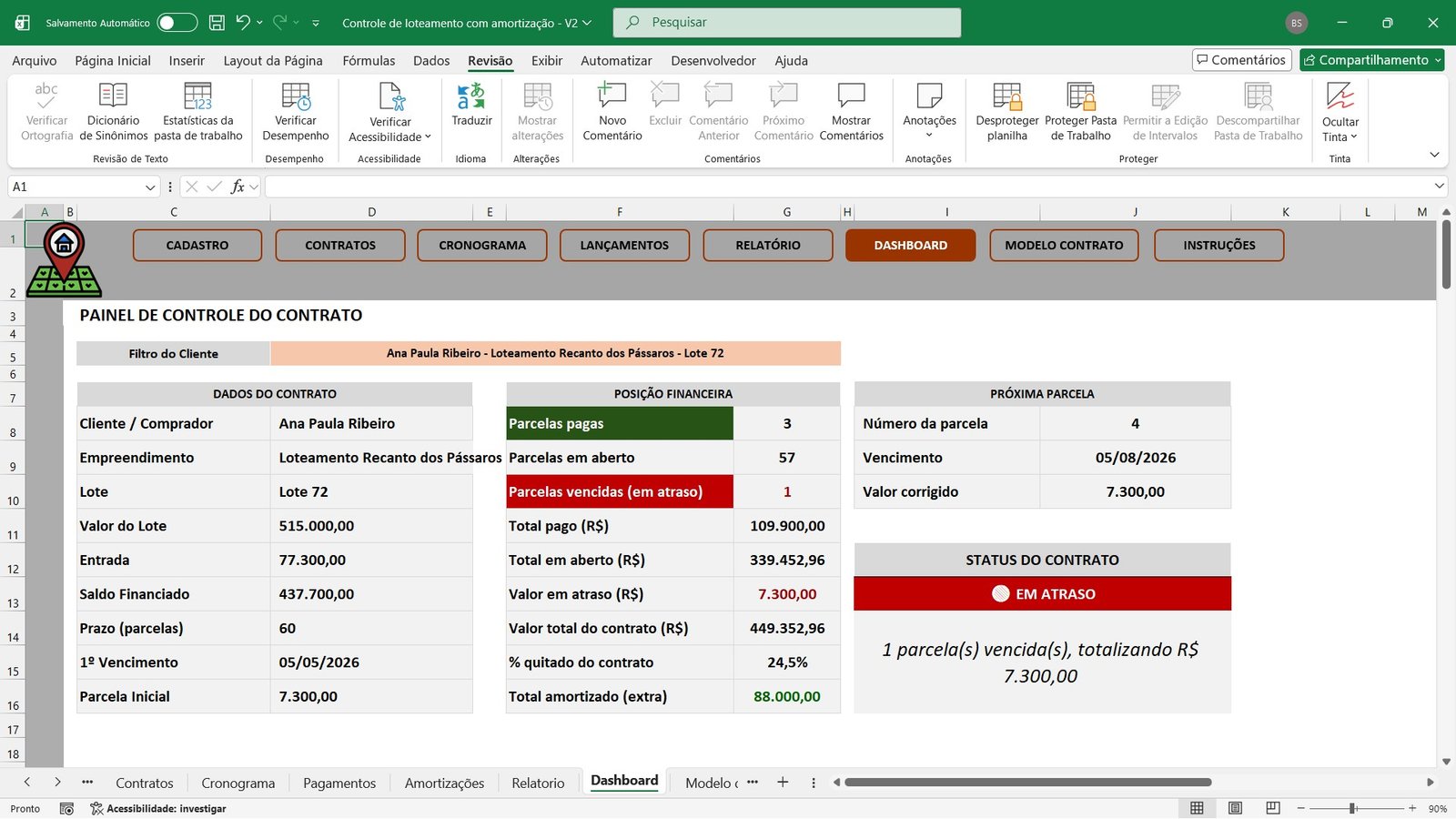Click the zoom in plus button
1456x819 pixels.
point(1412,808)
